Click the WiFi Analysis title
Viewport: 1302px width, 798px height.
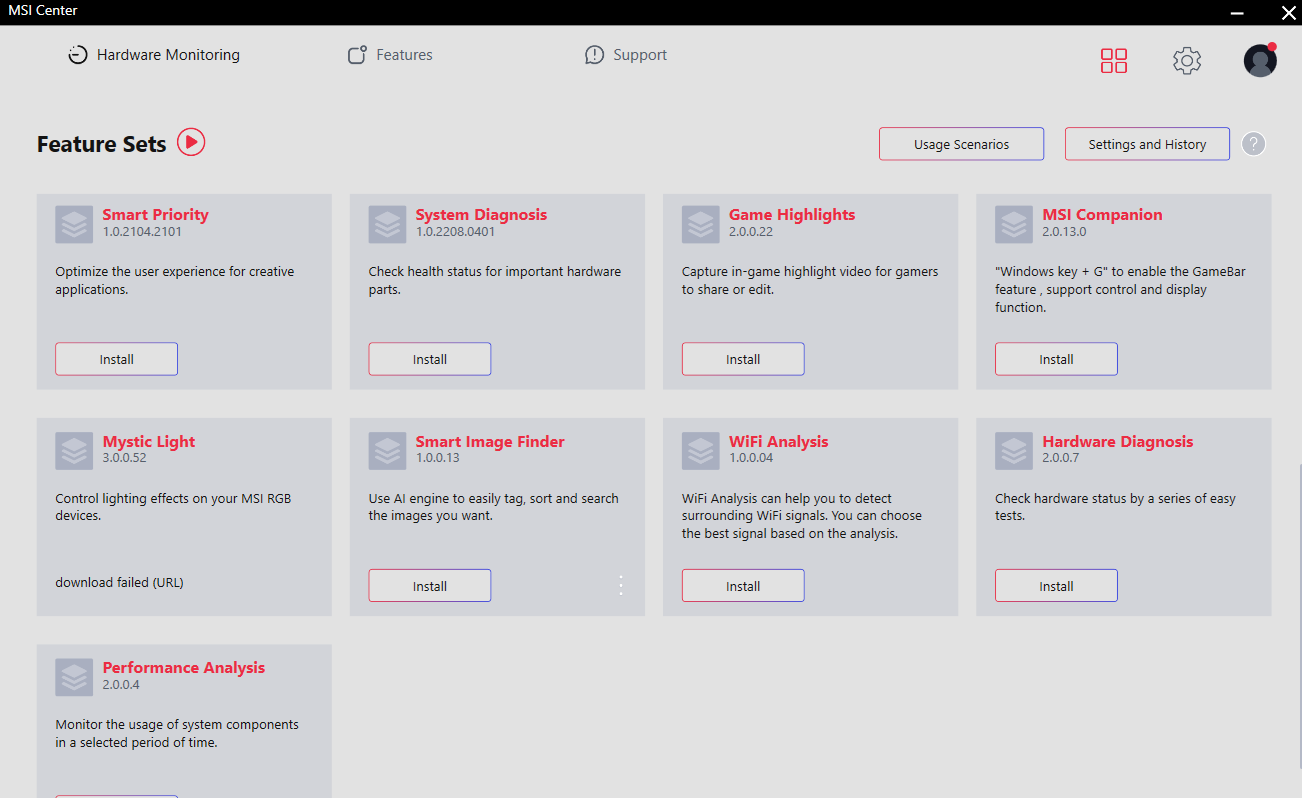[x=778, y=442]
